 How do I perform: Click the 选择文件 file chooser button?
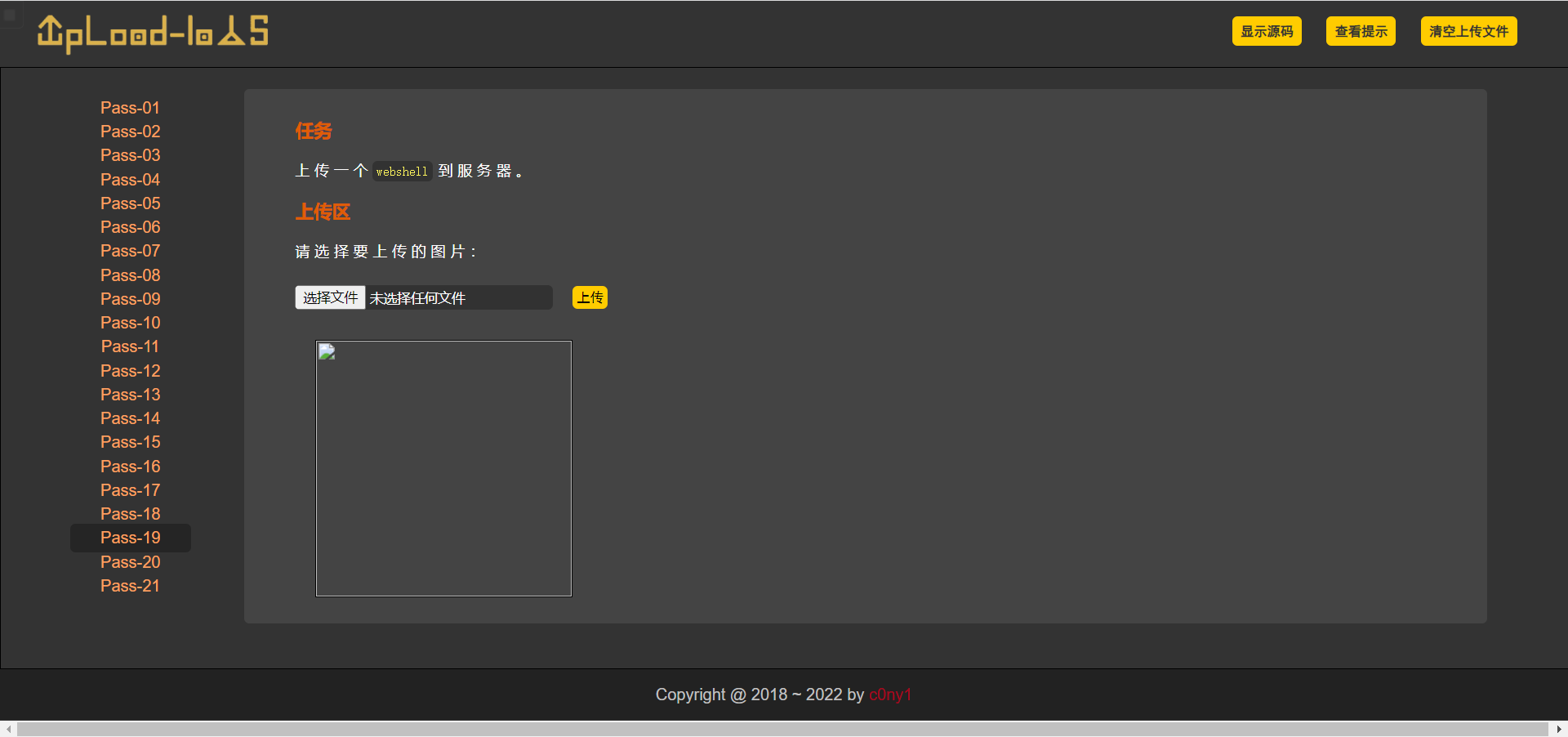(x=330, y=297)
